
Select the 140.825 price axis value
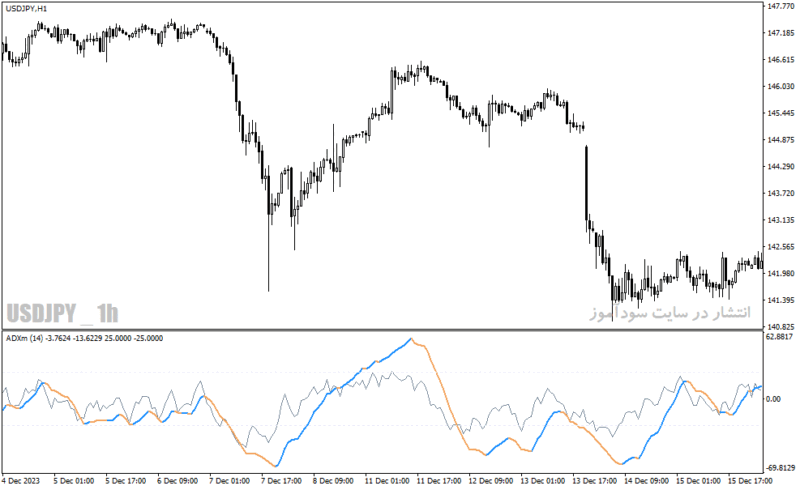pos(781,327)
